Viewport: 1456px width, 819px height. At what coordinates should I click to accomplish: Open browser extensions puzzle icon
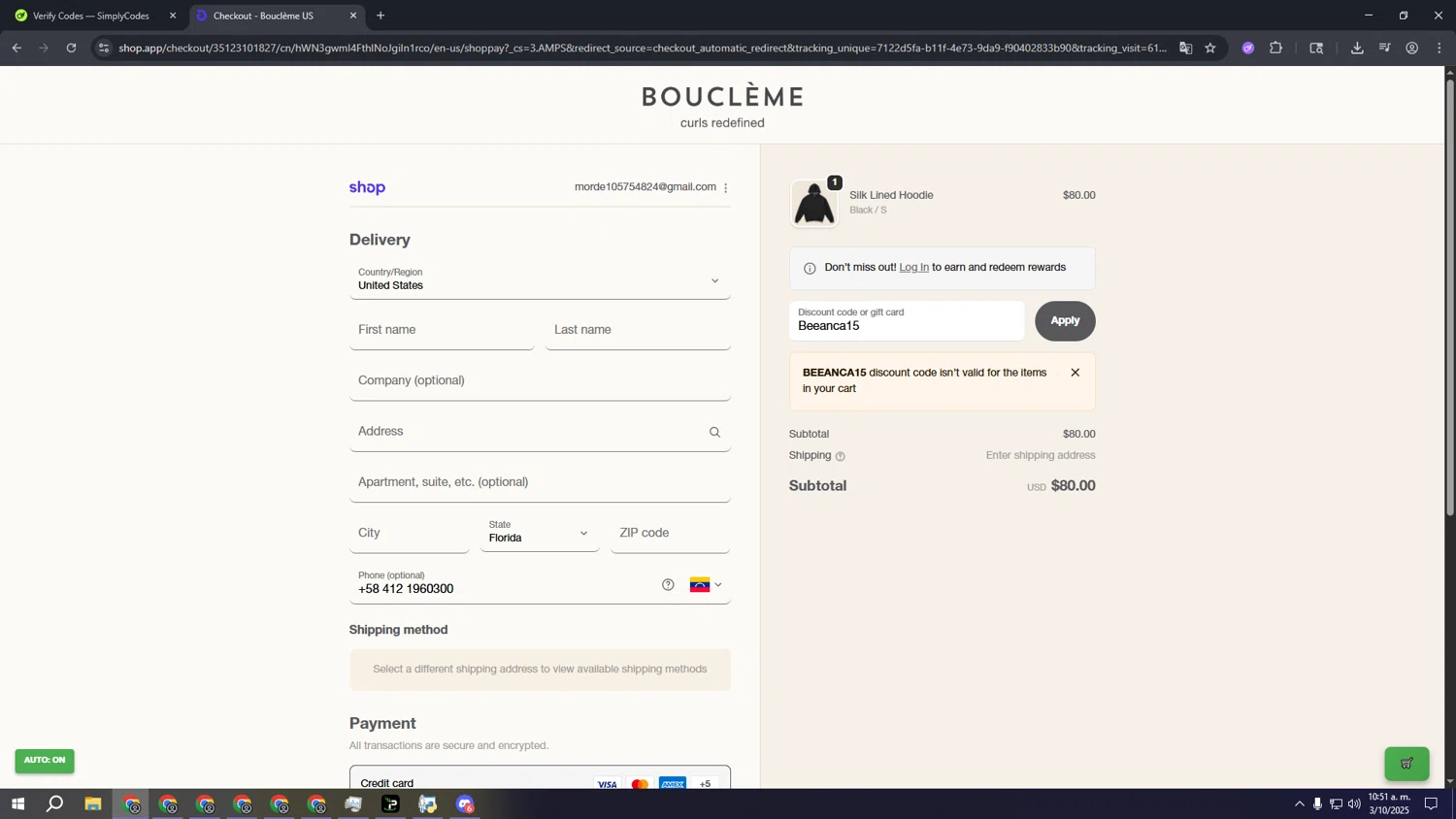tap(1275, 48)
